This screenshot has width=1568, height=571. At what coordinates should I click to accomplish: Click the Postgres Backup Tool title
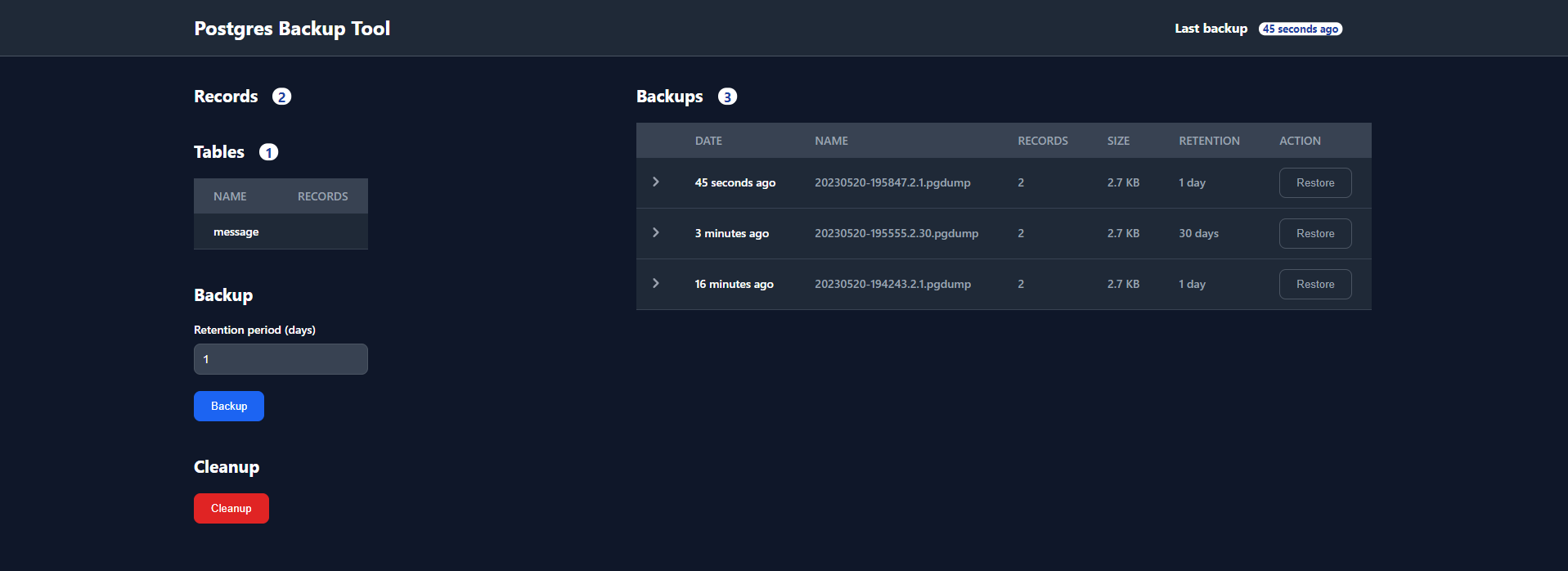click(x=292, y=29)
